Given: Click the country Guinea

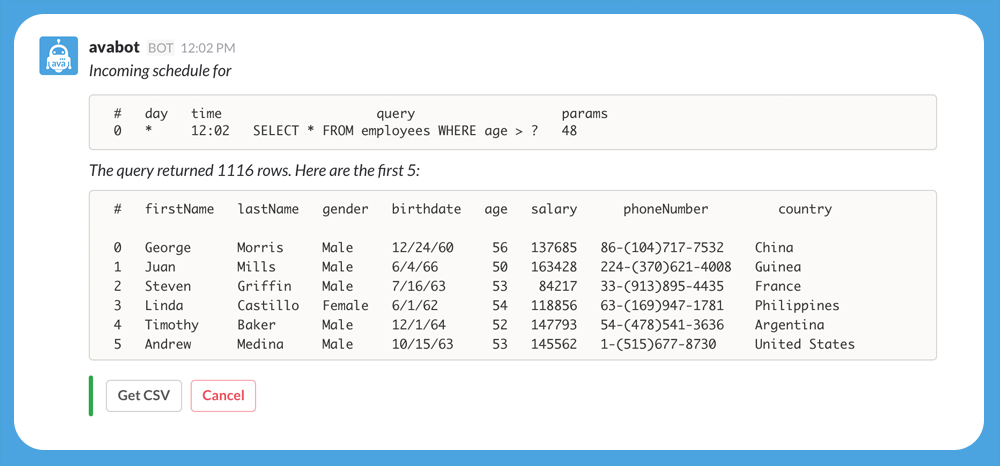Looking at the screenshot, I should [x=778, y=266].
